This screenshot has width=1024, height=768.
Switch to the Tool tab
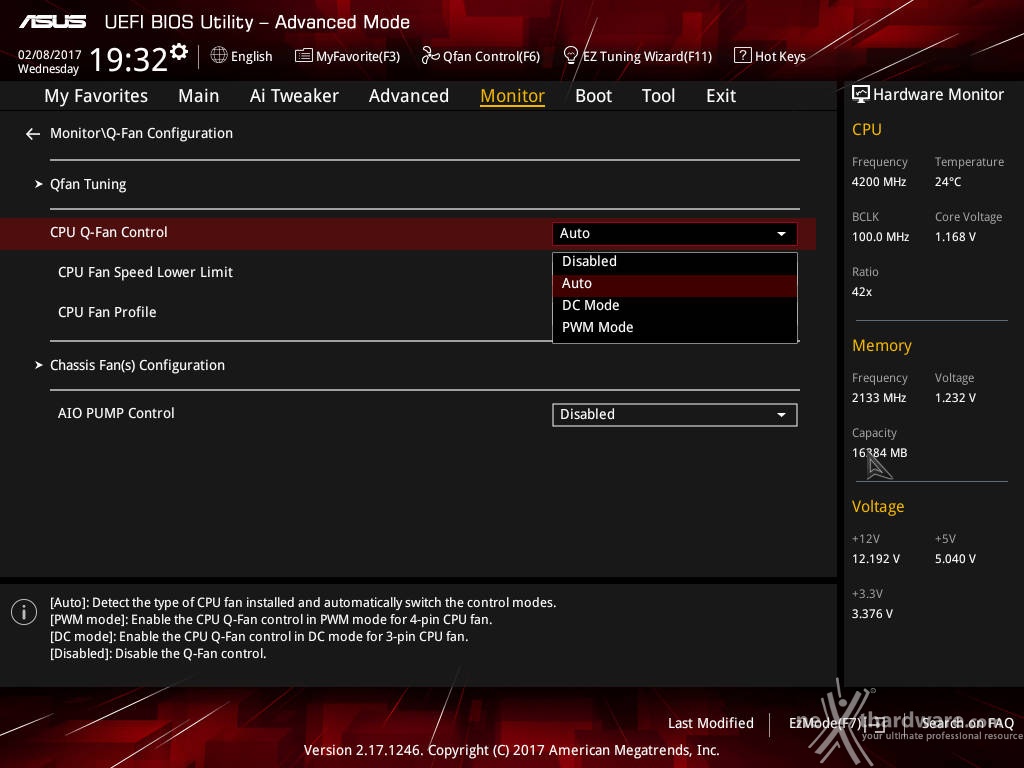point(658,96)
